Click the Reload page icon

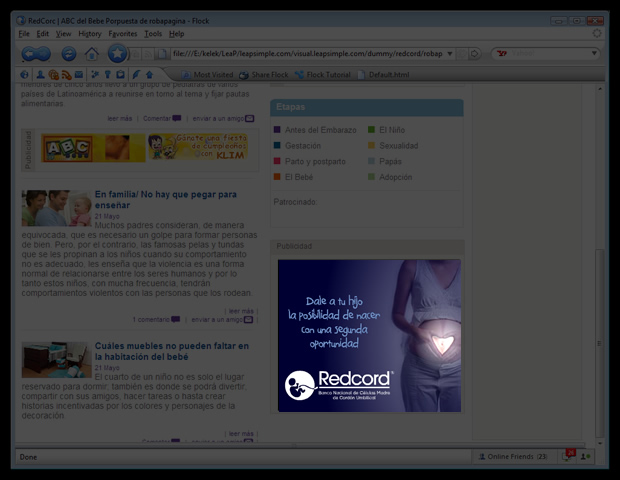[68, 54]
